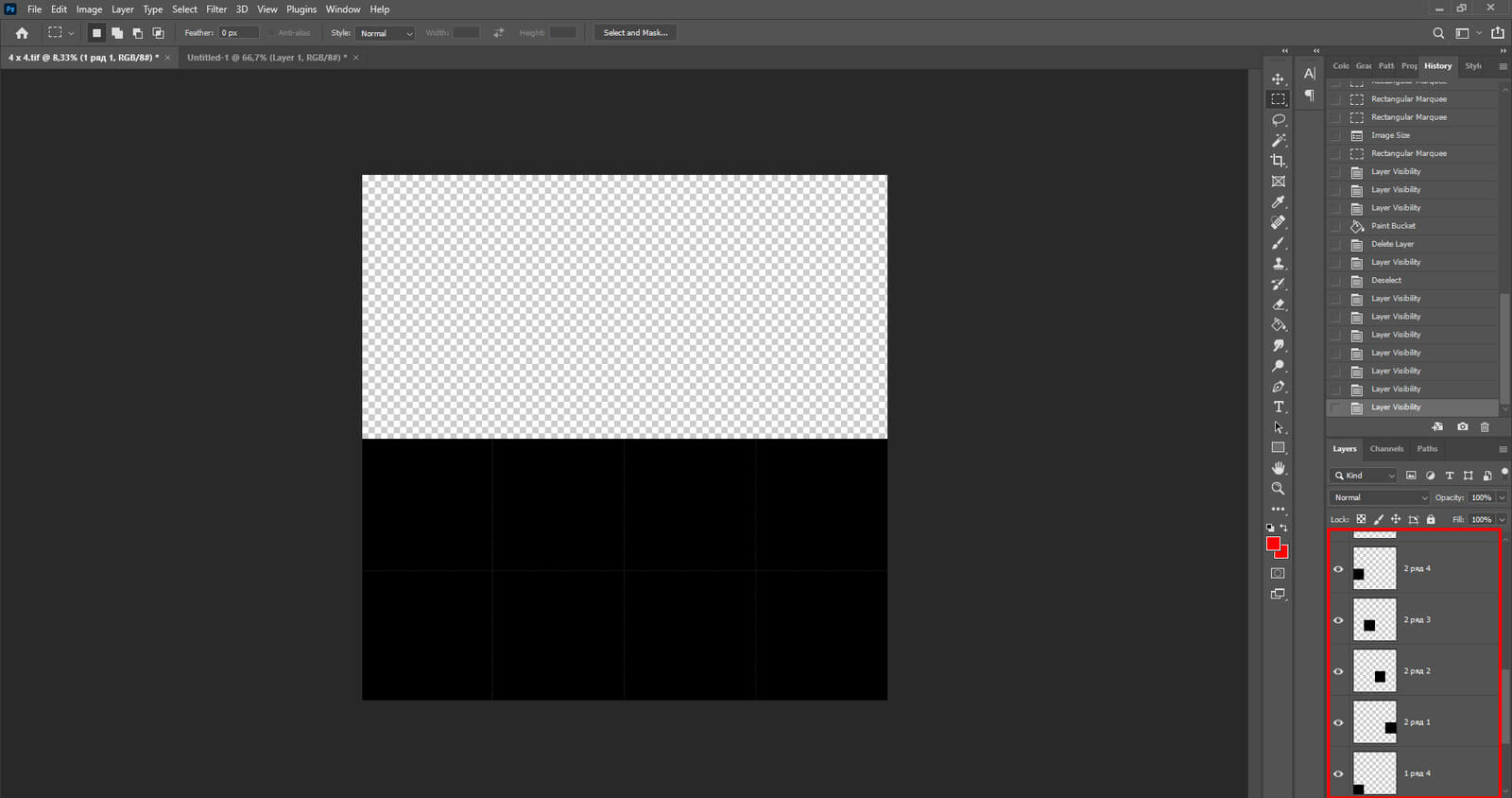The height and width of the screenshot is (798, 1512).
Task: Open the Paragraph panel icon
Action: (x=1309, y=95)
